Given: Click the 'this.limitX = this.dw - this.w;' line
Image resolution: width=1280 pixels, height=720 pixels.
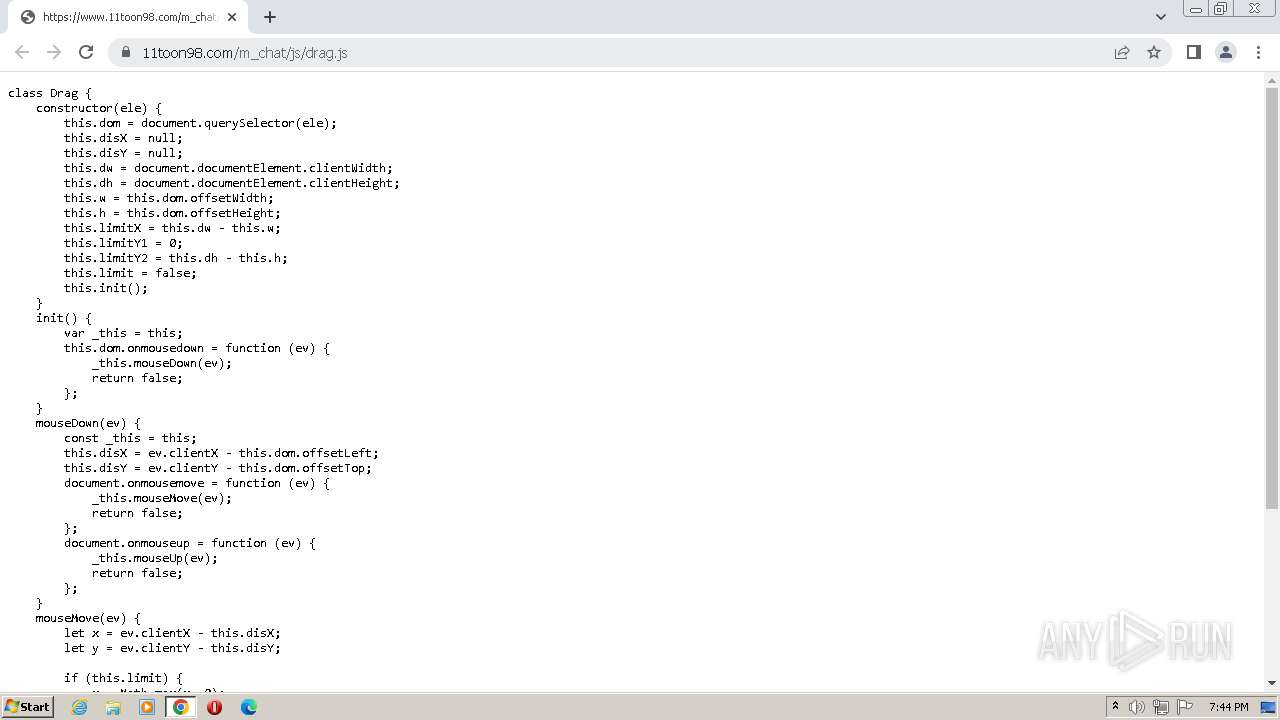Looking at the screenshot, I should coord(172,228).
